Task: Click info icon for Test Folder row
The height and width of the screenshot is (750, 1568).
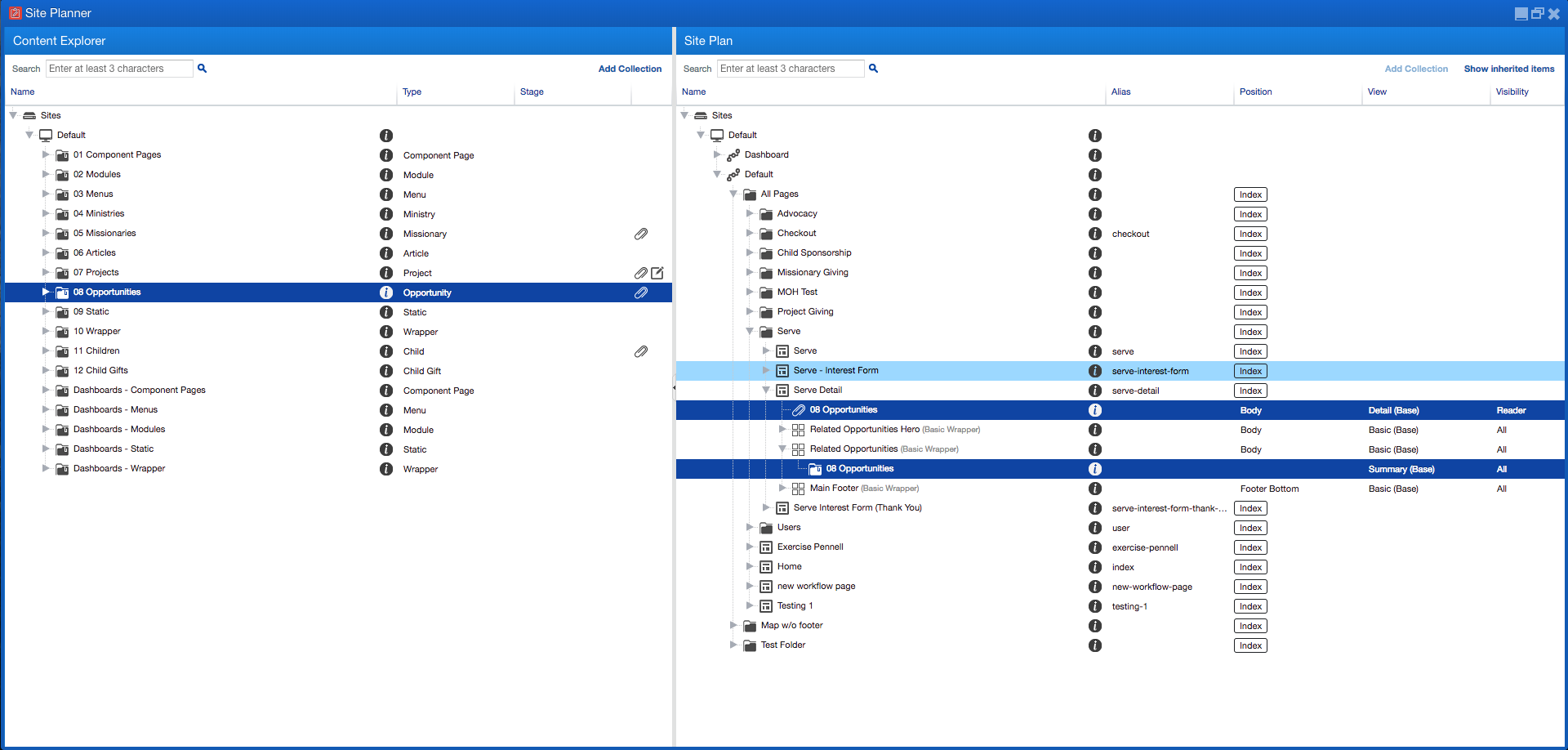Action: 1095,645
